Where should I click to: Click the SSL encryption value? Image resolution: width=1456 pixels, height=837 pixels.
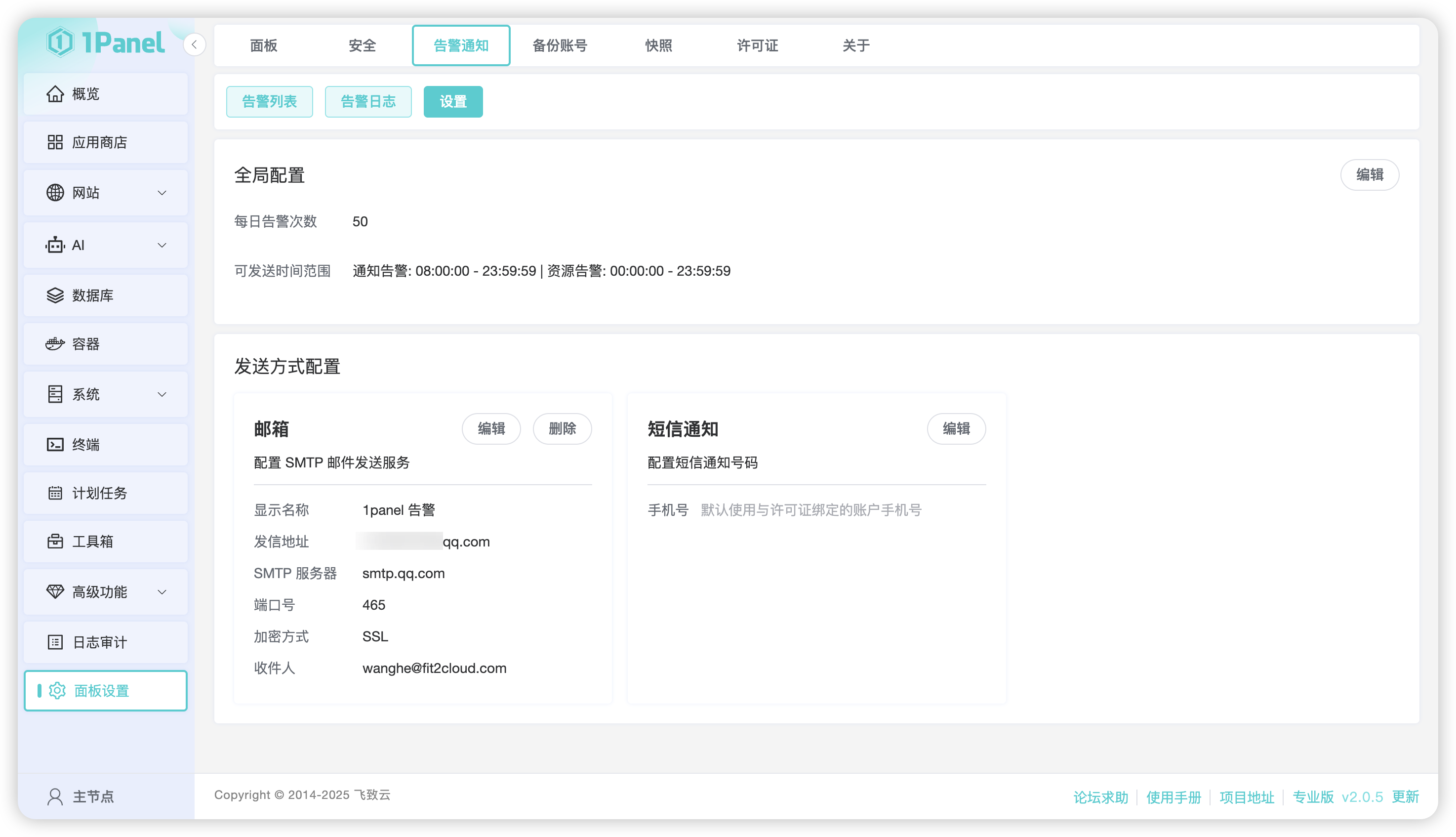[375, 636]
